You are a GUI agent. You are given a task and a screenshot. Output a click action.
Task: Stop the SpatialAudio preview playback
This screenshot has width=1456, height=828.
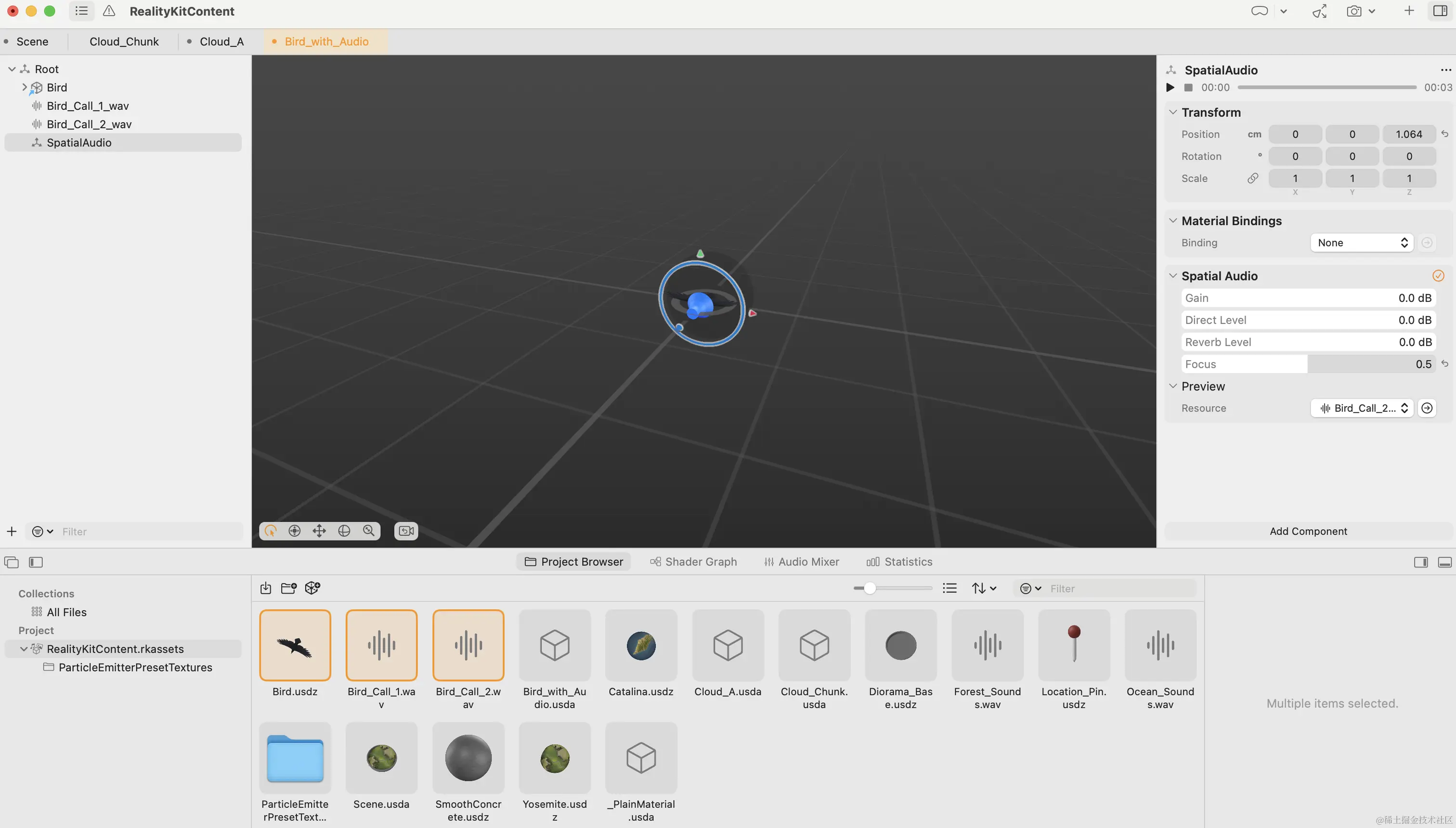point(1188,88)
